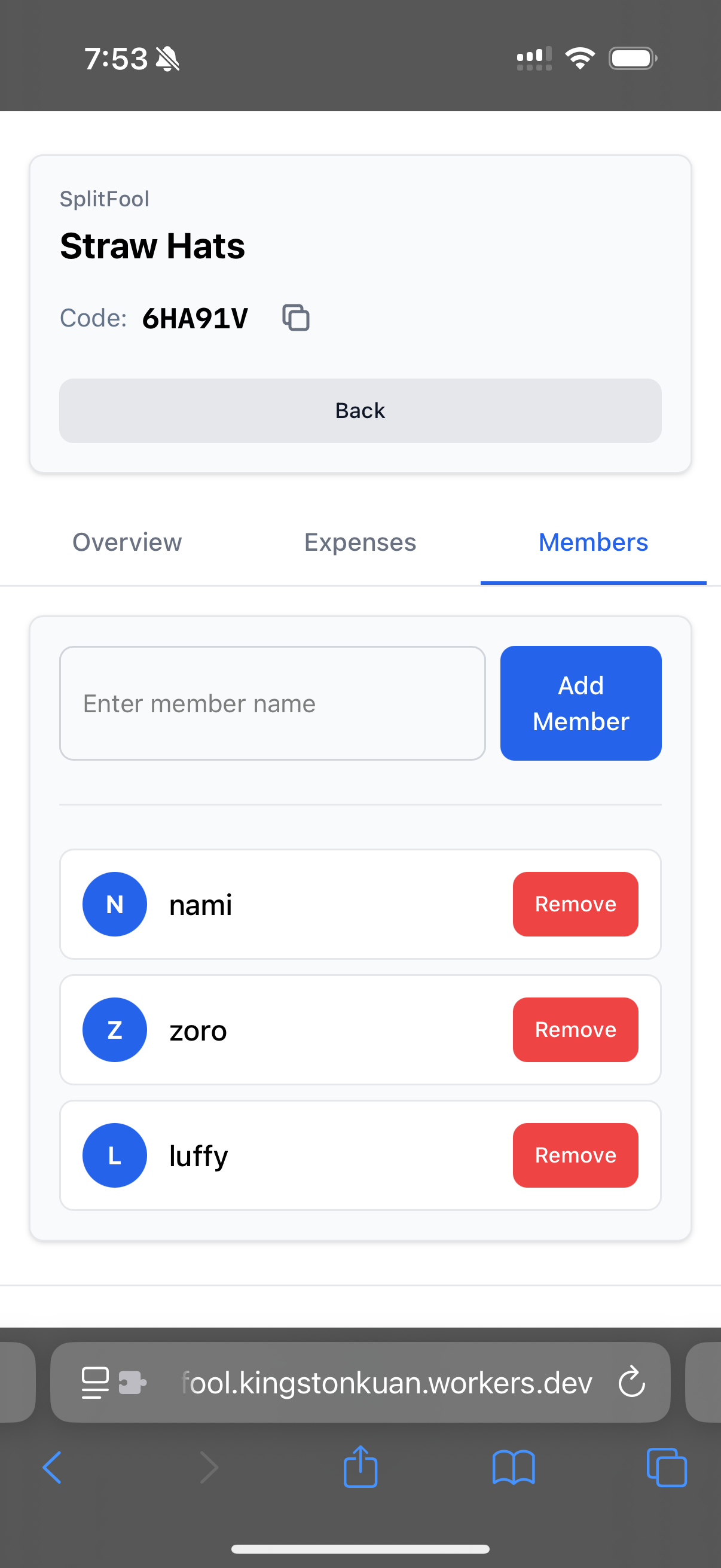Select zoro's Z avatar circle
721x1568 pixels.
tap(114, 1030)
